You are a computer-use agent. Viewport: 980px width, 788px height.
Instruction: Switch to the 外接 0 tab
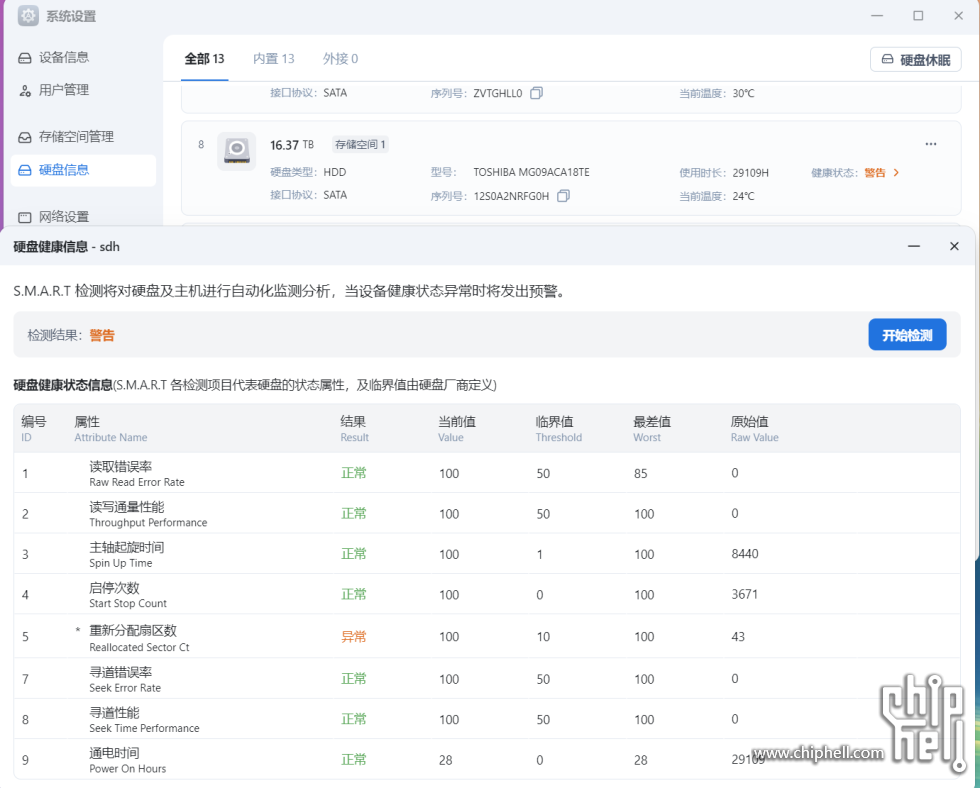pyautogui.click(x=340, y=59)
